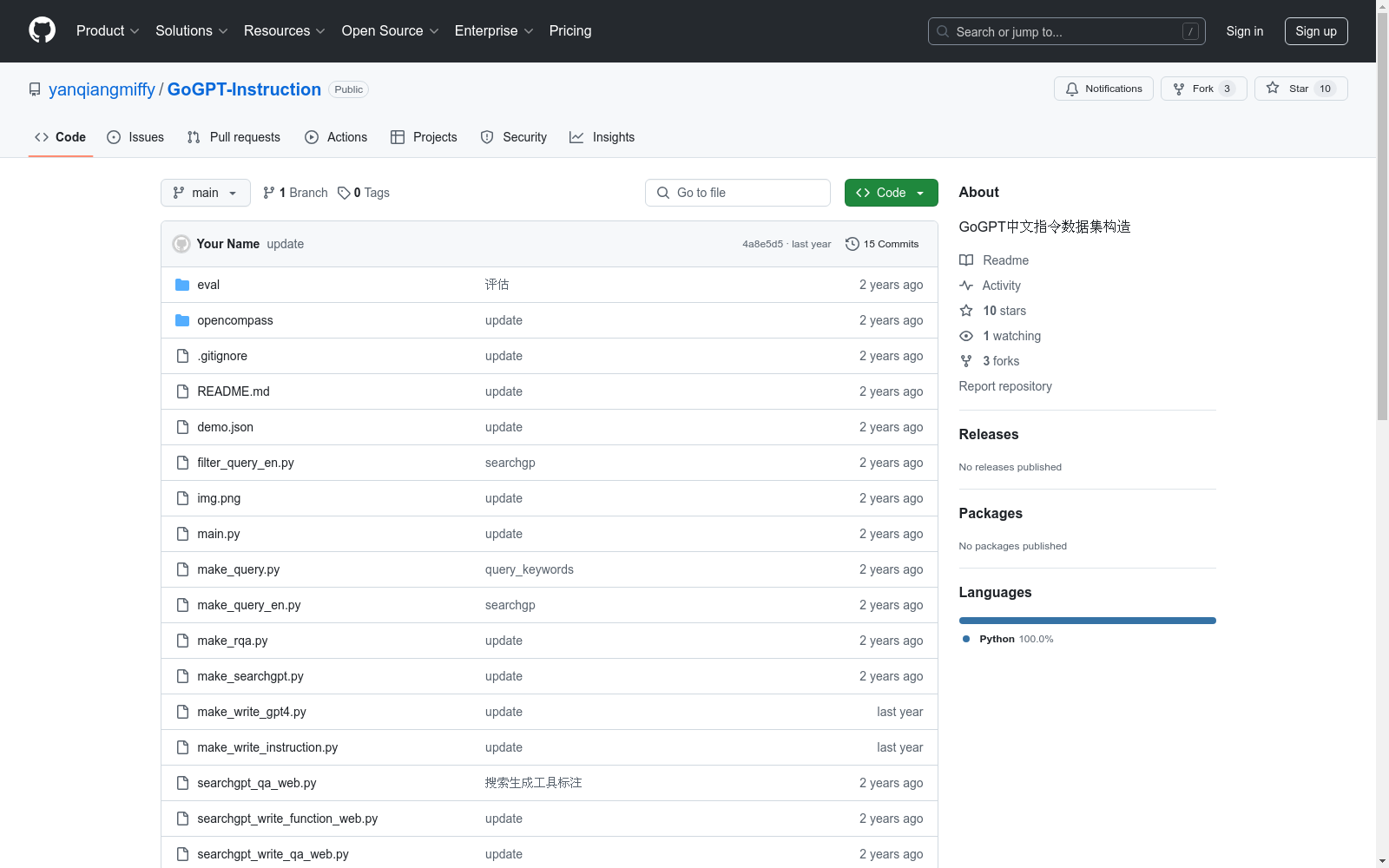Open the main branch selector dropdown
The height and width of the screenshot is (868, 1389).
tap(206, 193)
